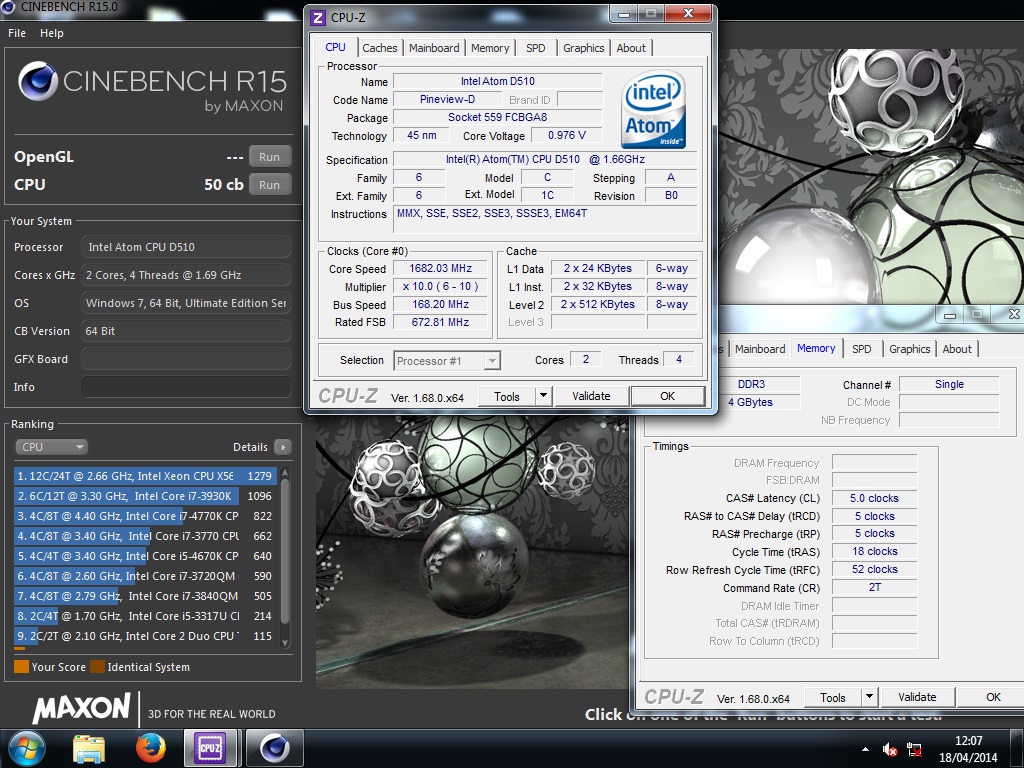The width and height of the screenshot is (1024, 768).
Task: Click the network status tray icon
Action: pos(914,750)
